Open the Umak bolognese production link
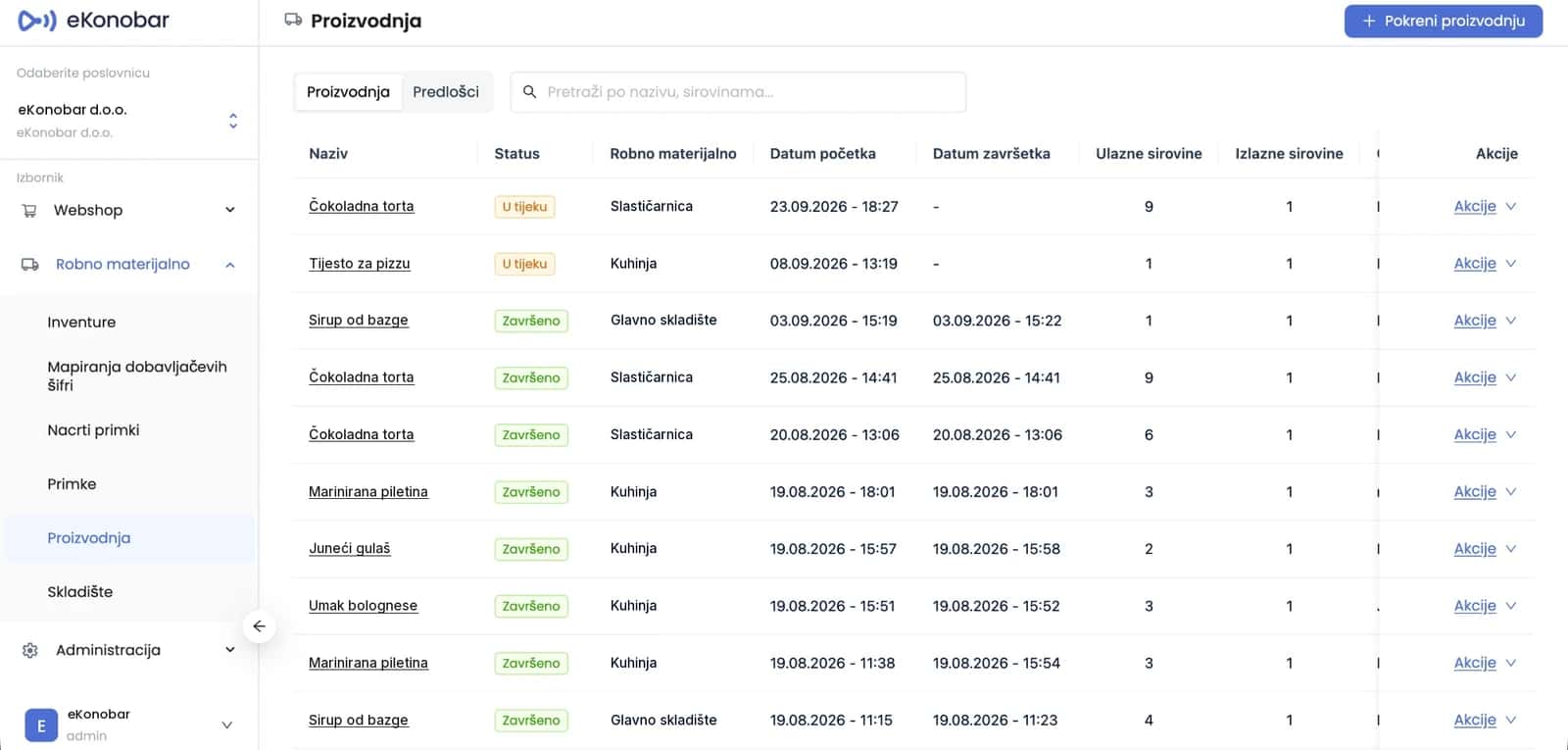The image size is (1568, 750). pyautogui.click(x=364, y=606)
